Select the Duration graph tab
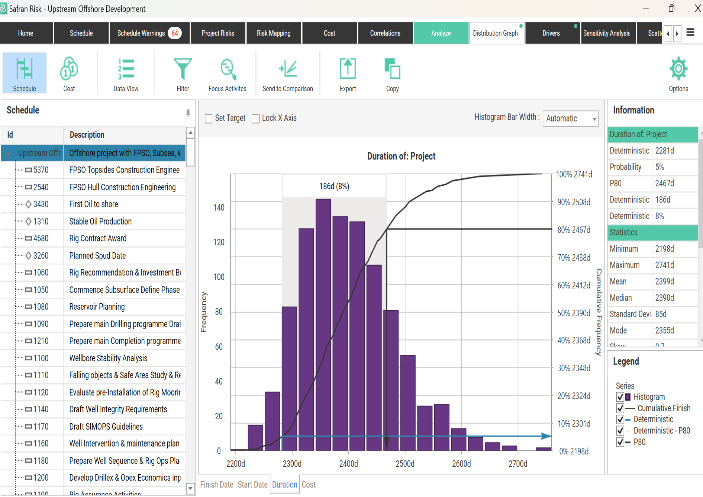 click(285, 484)
